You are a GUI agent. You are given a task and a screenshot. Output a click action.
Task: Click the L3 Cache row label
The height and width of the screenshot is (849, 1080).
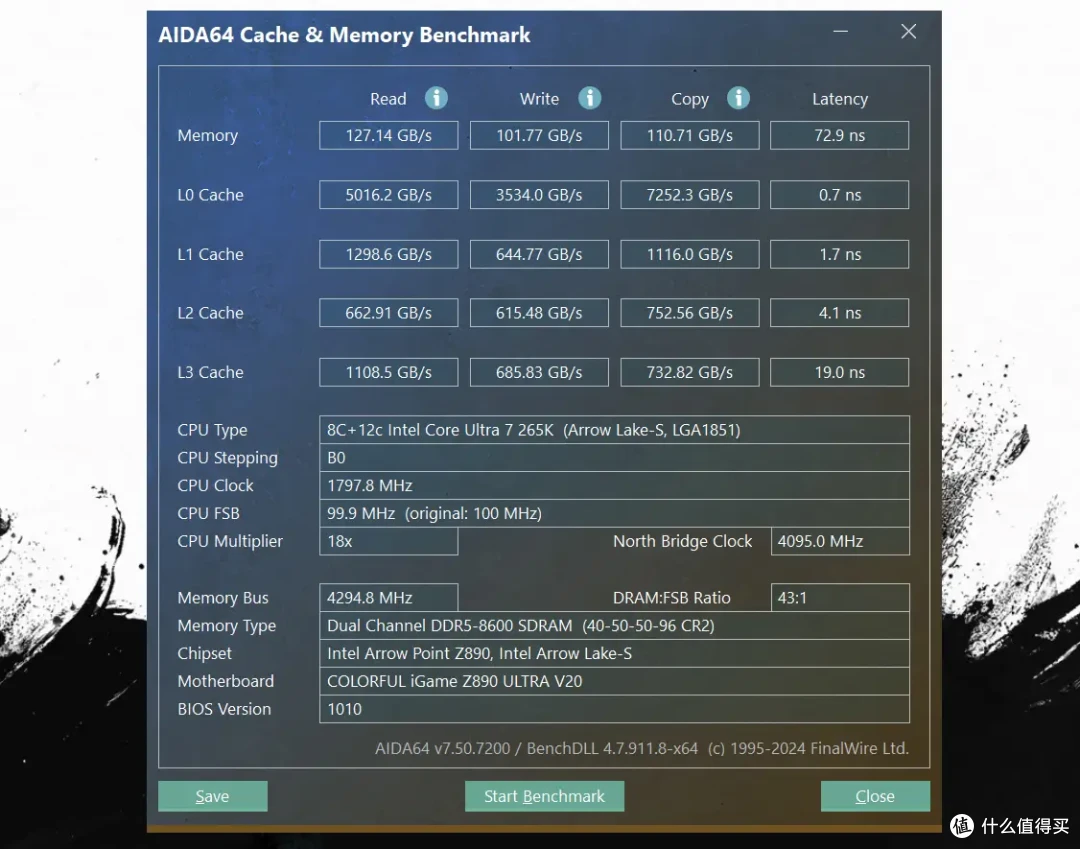click(210, 373)
